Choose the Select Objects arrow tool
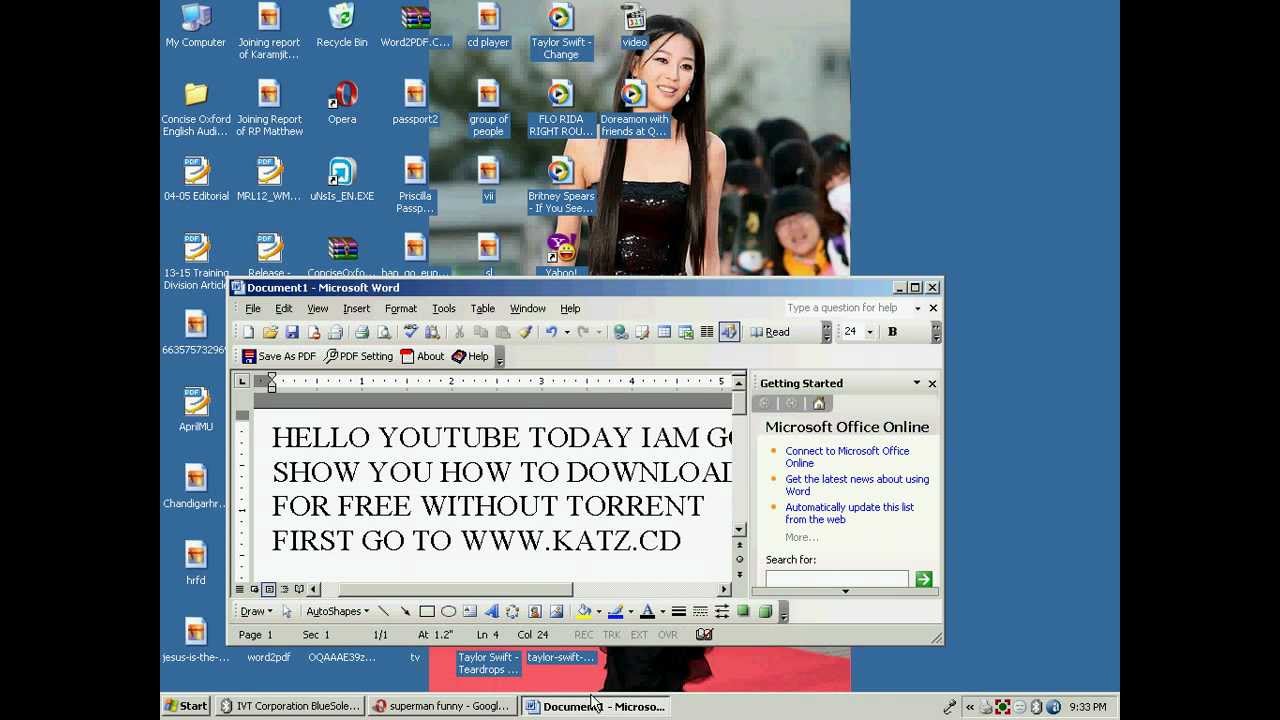Screen dimensions: 1280x720 pos(287,611)
